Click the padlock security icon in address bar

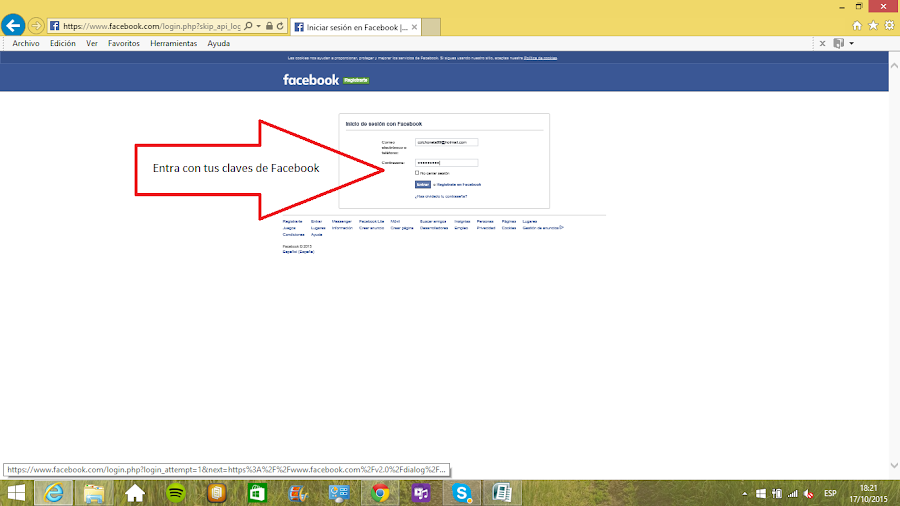point(269,26)
